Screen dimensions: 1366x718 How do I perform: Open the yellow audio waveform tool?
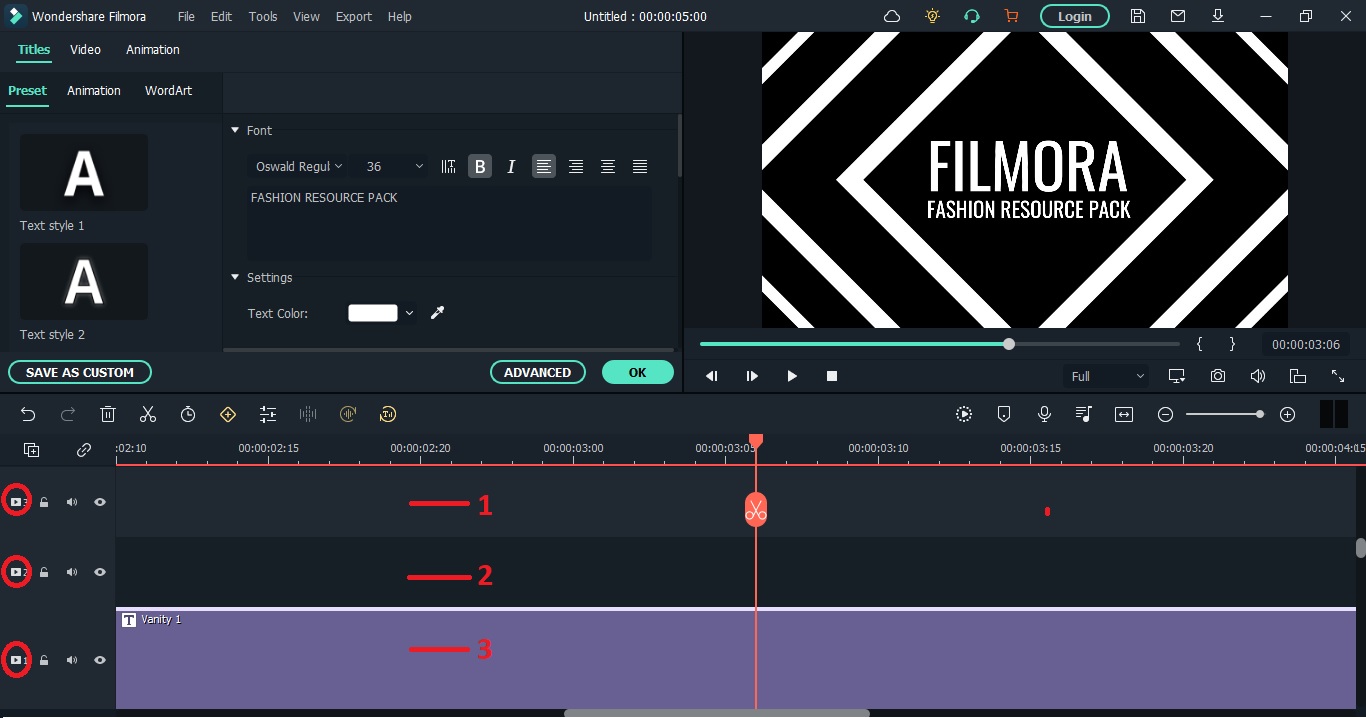348,414
